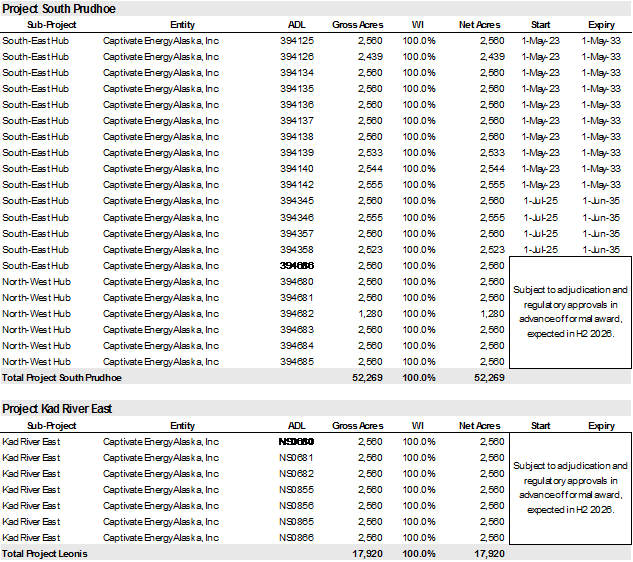Viewport: 633px width, 562px height.
Task: Click ADL number NS0866
Action: 297,538
